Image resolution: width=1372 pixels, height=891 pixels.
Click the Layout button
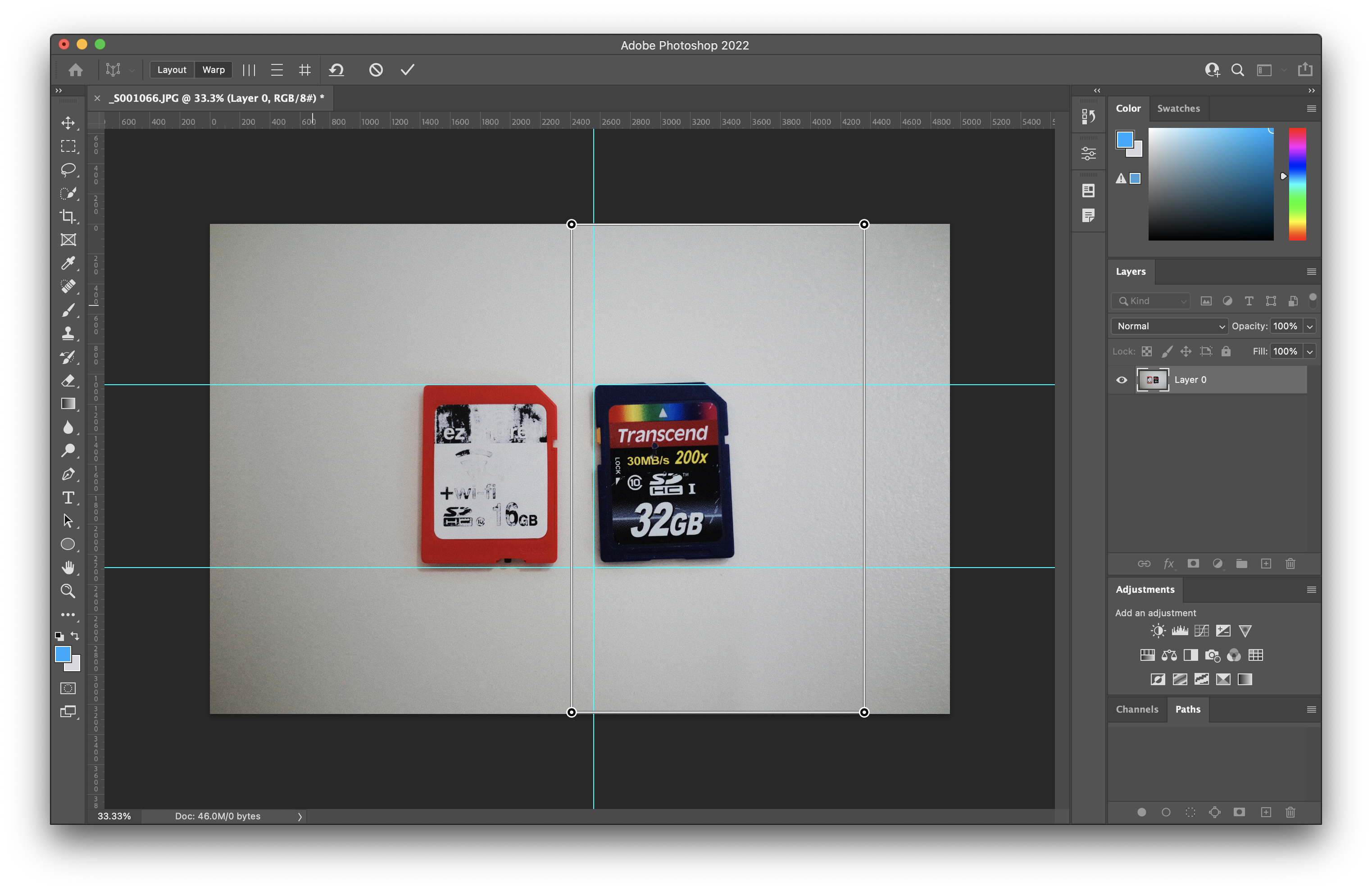click(172, 70)
